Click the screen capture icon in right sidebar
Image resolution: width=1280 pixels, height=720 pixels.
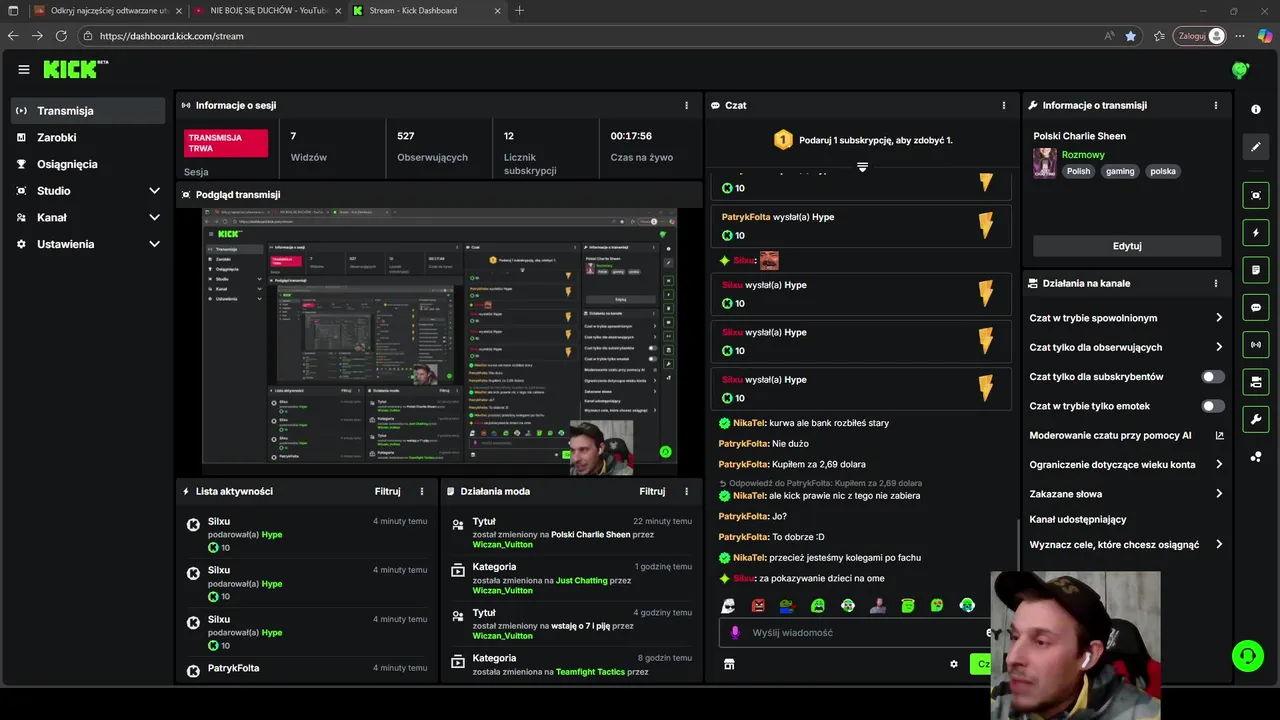tap(1256, 195)
